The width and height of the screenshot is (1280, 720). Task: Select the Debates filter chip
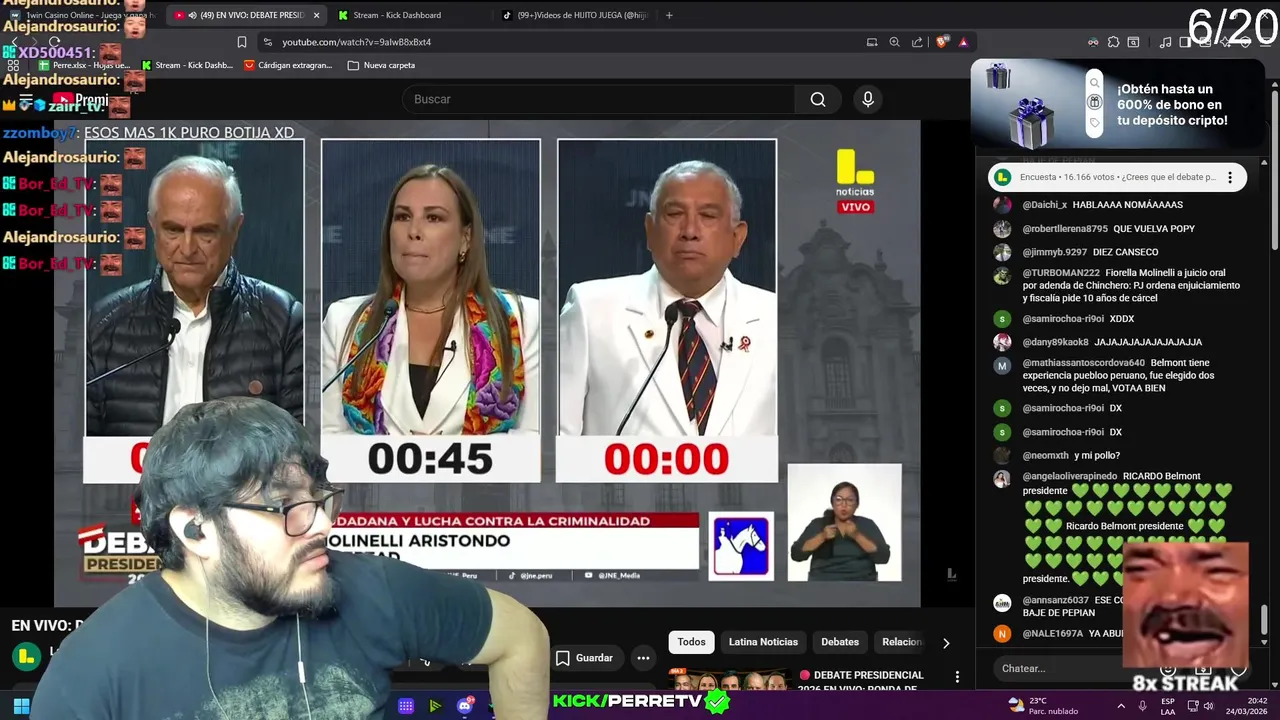click(840, 642)
